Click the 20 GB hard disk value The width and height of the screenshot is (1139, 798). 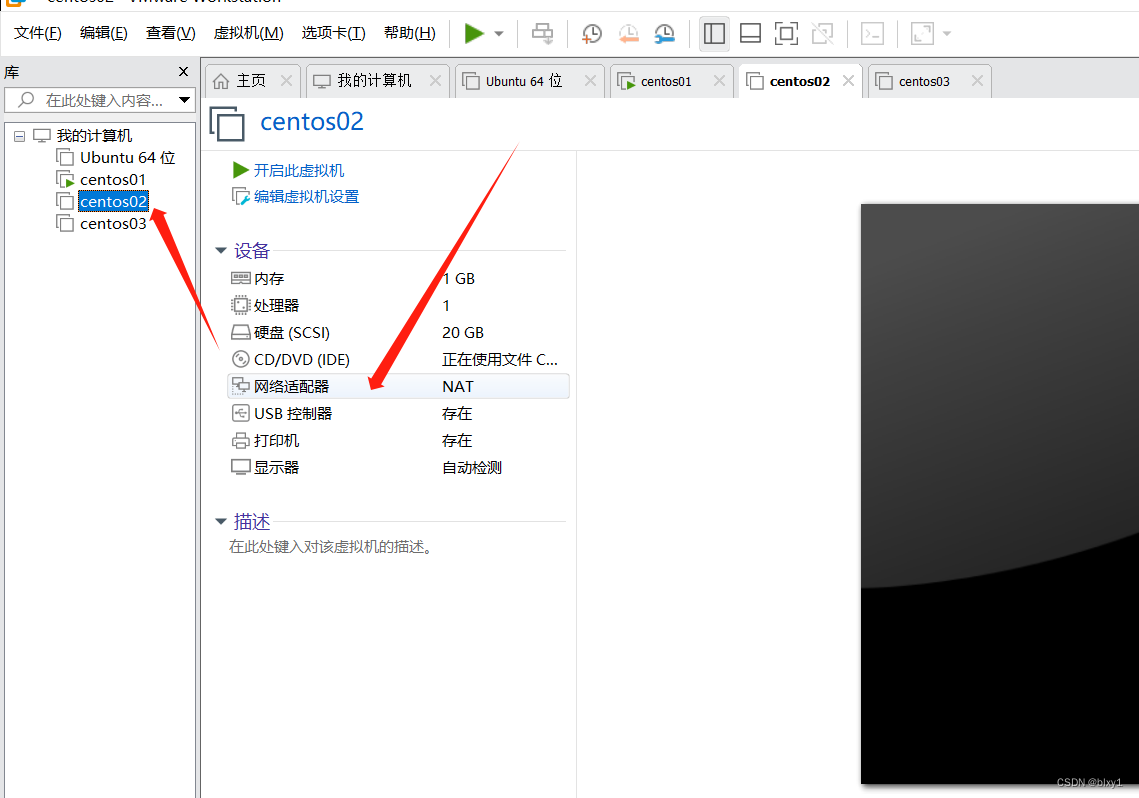(463, 333)
